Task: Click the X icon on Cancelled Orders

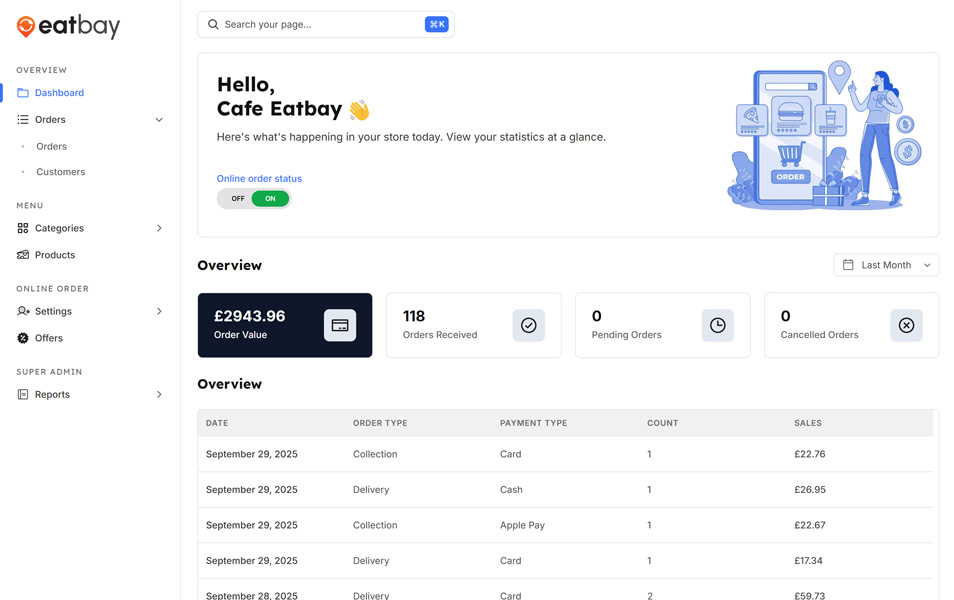Action: pyautogui.click(x=906, y=325)
